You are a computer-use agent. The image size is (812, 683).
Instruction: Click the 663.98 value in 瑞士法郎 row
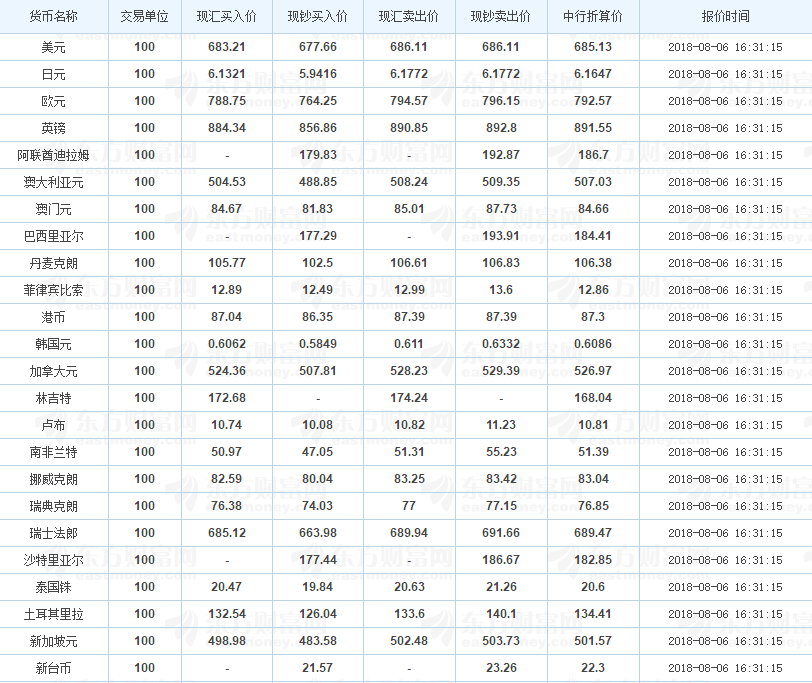tap(318, 532)
